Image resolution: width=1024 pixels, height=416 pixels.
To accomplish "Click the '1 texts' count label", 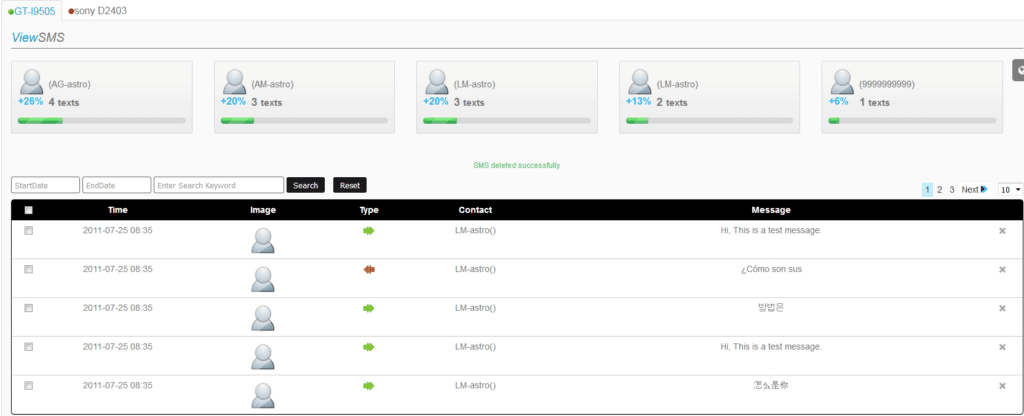I will point(874,103).
